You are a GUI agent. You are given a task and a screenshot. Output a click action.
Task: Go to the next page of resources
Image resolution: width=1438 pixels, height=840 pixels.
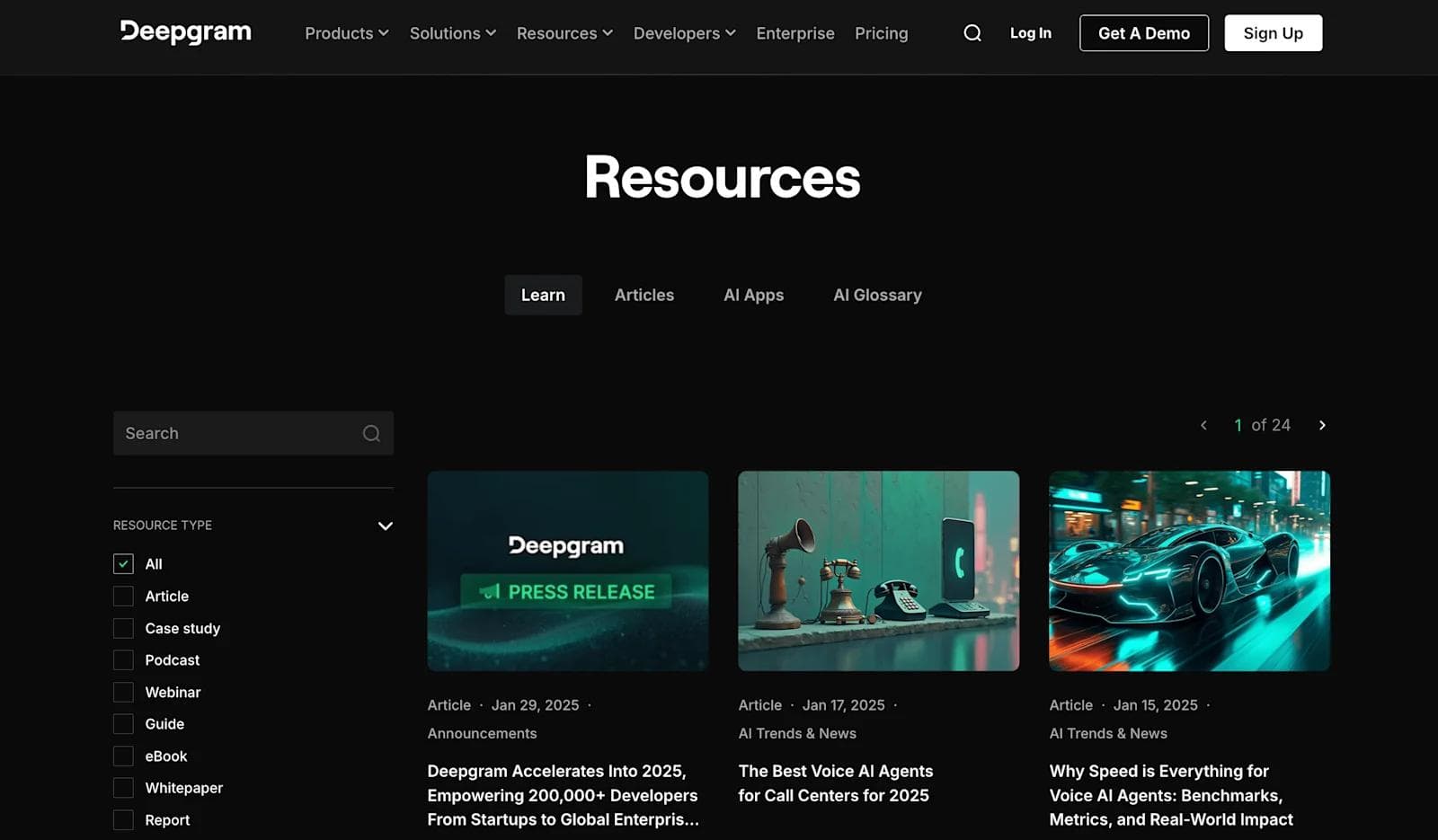[x=1321, y=425]
